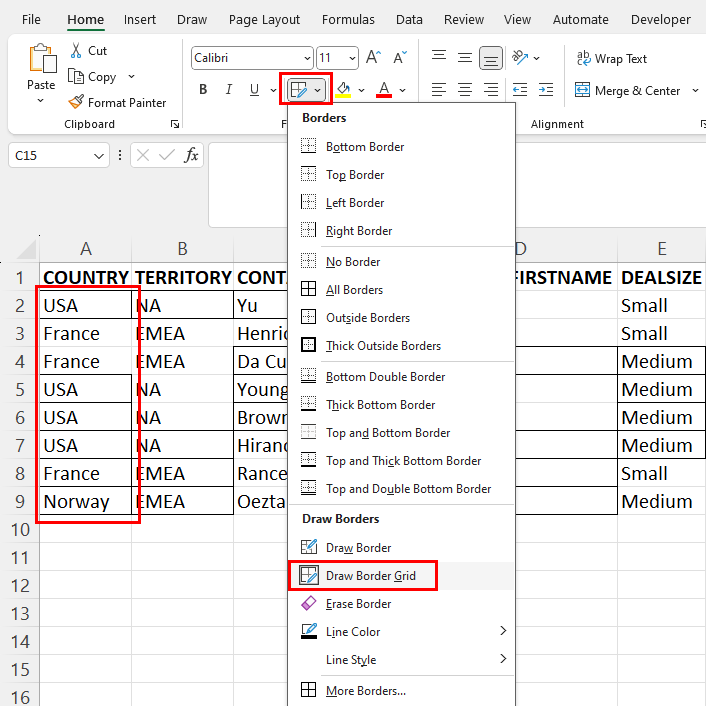This screenshot has width=706, height=706.
Task: Toggle Bold formatting
Action: [203, 90]
